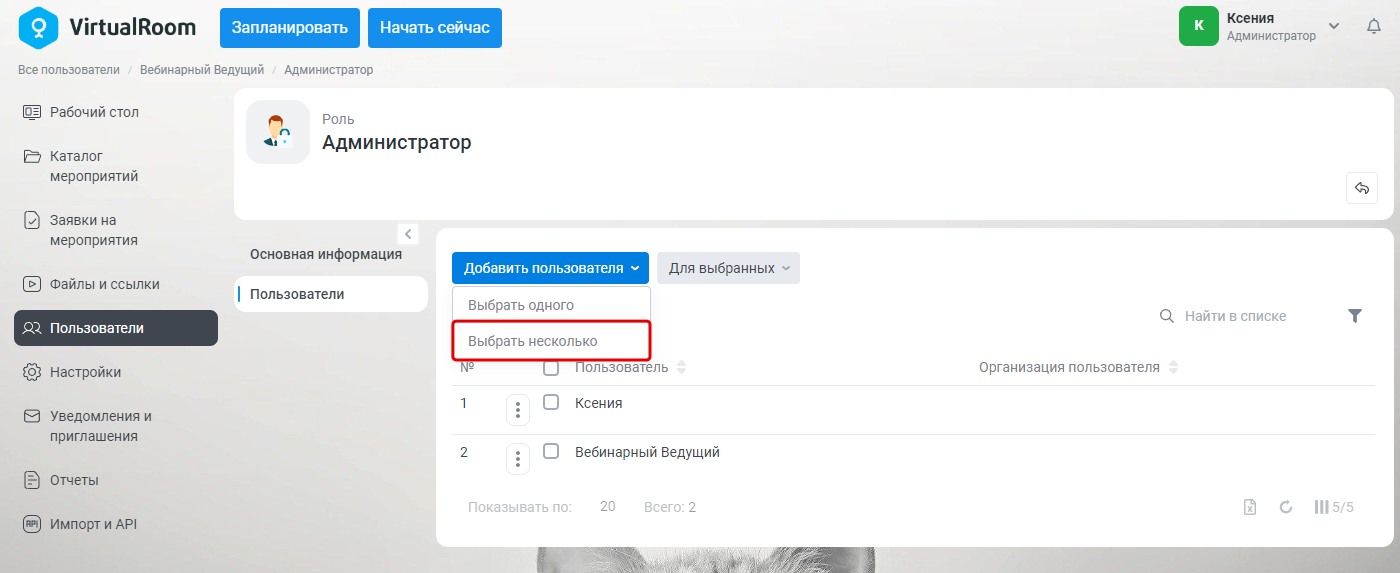Viewport: 1400px width, 573px height.
Task: Open Отчеты in the sidebar
Action: (x=116, y=480)
